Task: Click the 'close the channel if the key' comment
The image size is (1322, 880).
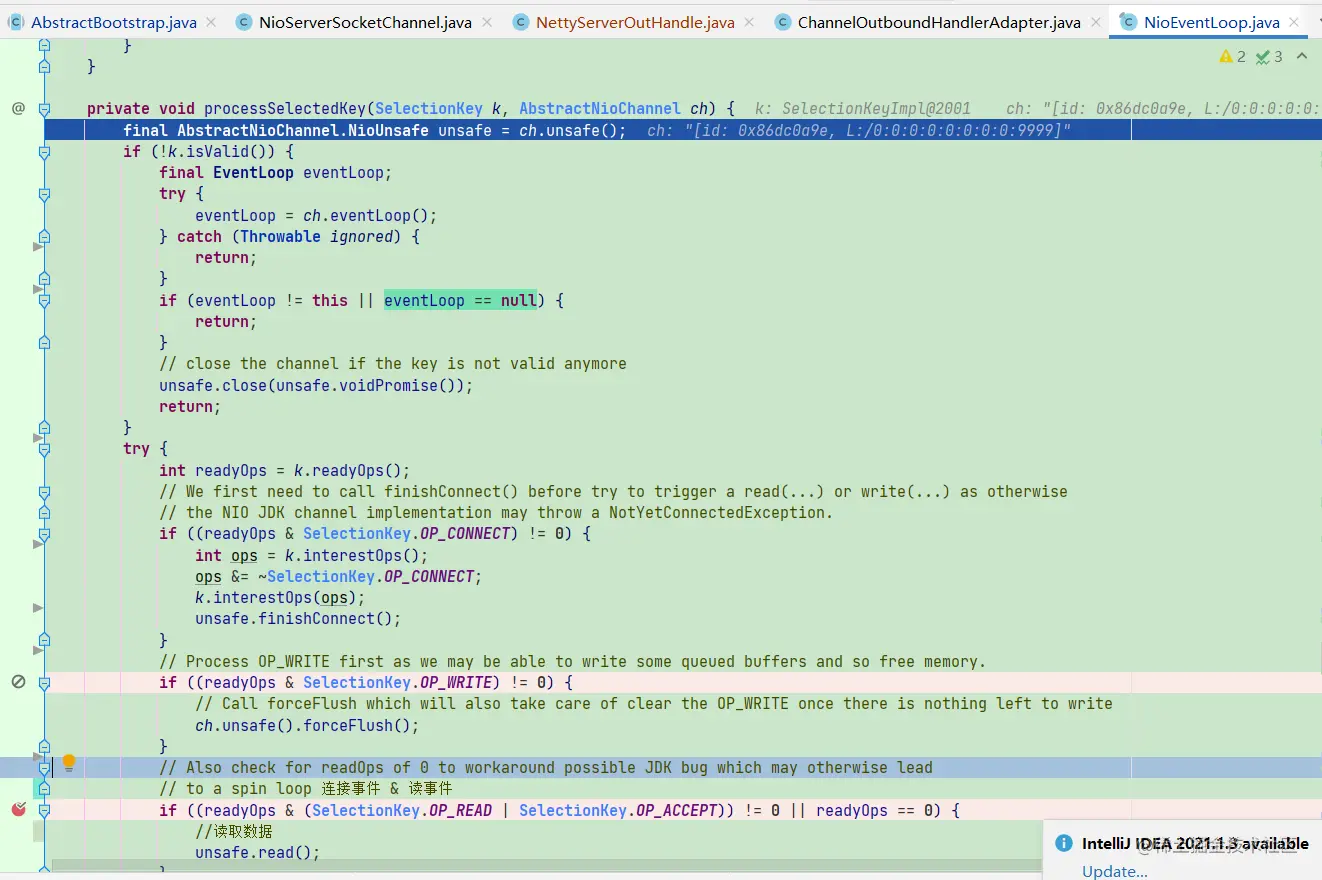Action: pyautogui.click(x=393, y=363)
